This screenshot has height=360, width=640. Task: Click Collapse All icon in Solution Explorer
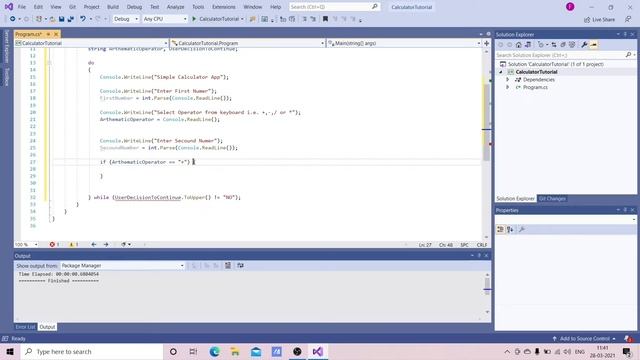pyautogui.click(x=563, y=45)
